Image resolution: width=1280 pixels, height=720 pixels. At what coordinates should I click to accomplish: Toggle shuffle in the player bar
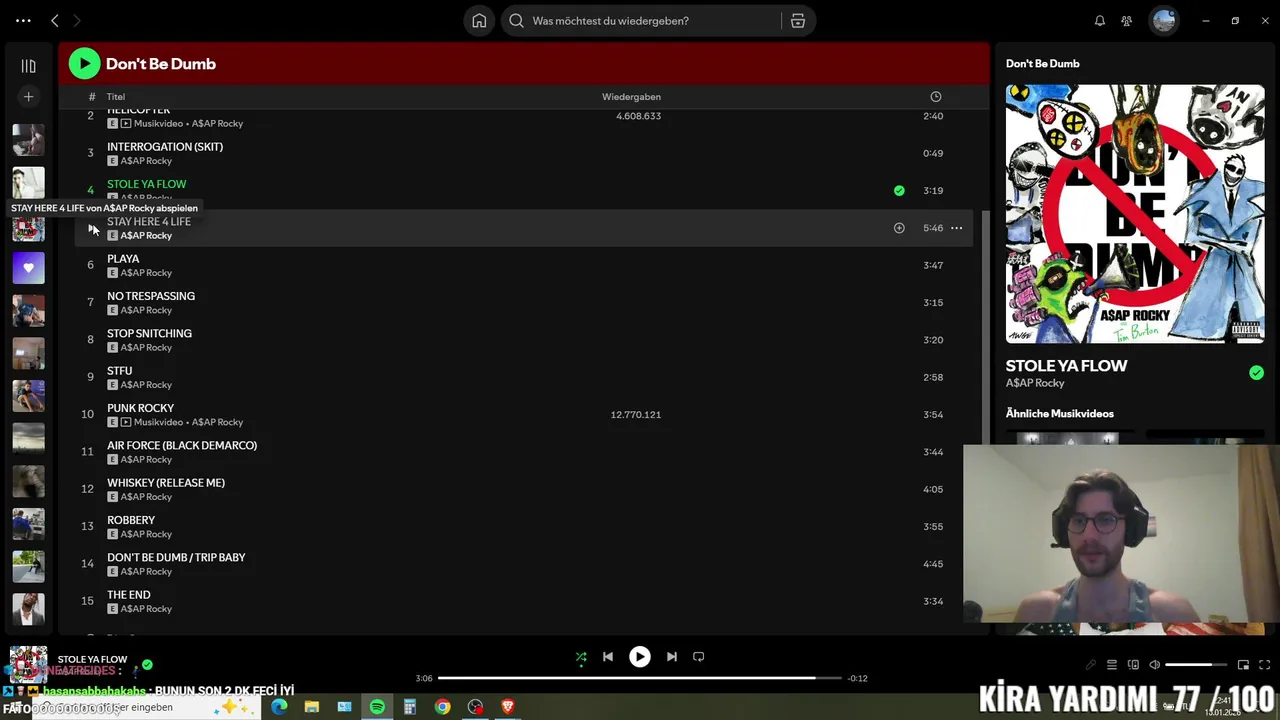[581, 657]
